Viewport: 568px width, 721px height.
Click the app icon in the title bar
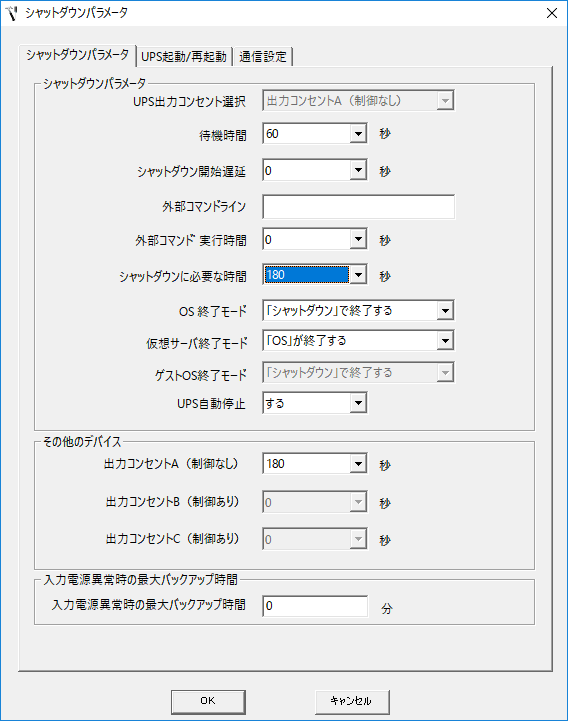pyautogui.click(x=11, y=13)
